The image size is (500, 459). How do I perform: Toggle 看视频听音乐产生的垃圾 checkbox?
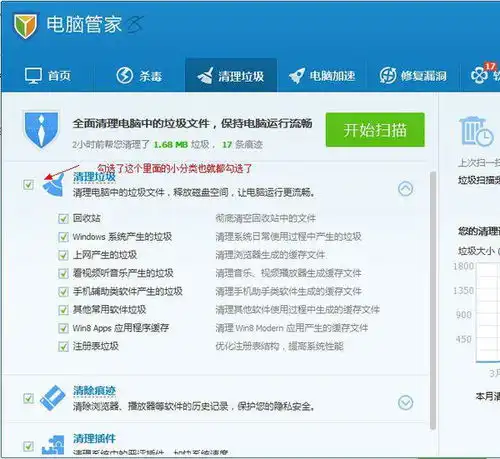[x=63, y=274]
